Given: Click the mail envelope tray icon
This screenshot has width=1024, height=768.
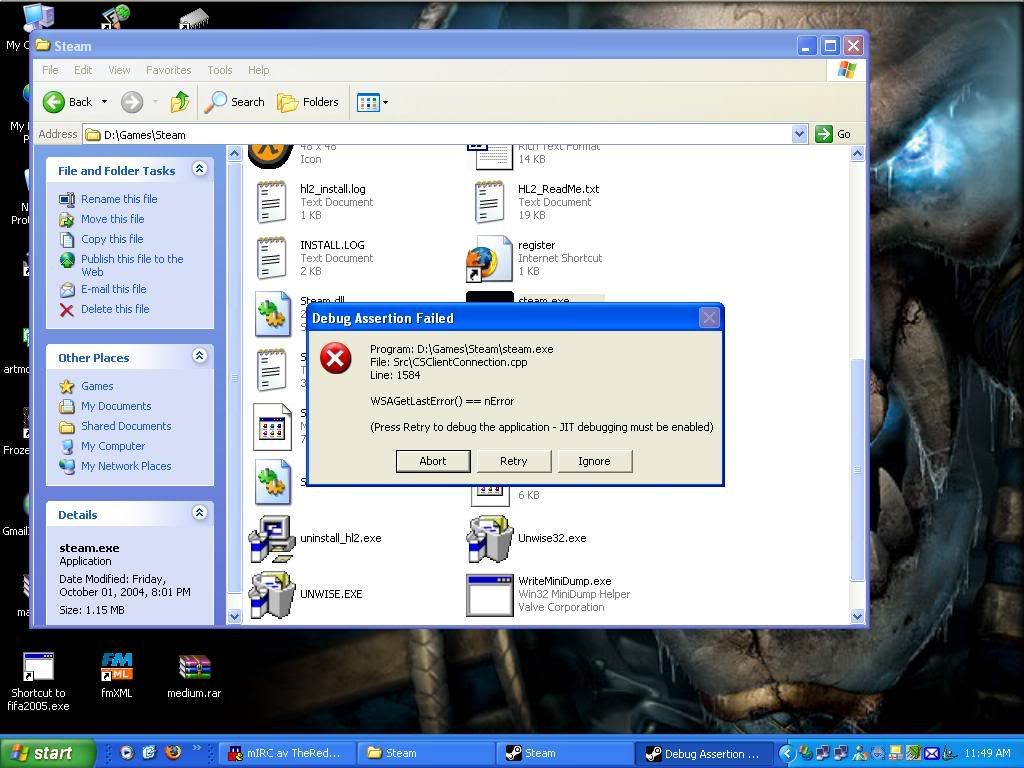Looking at the screenshot, I should click(x=932, y=753).
